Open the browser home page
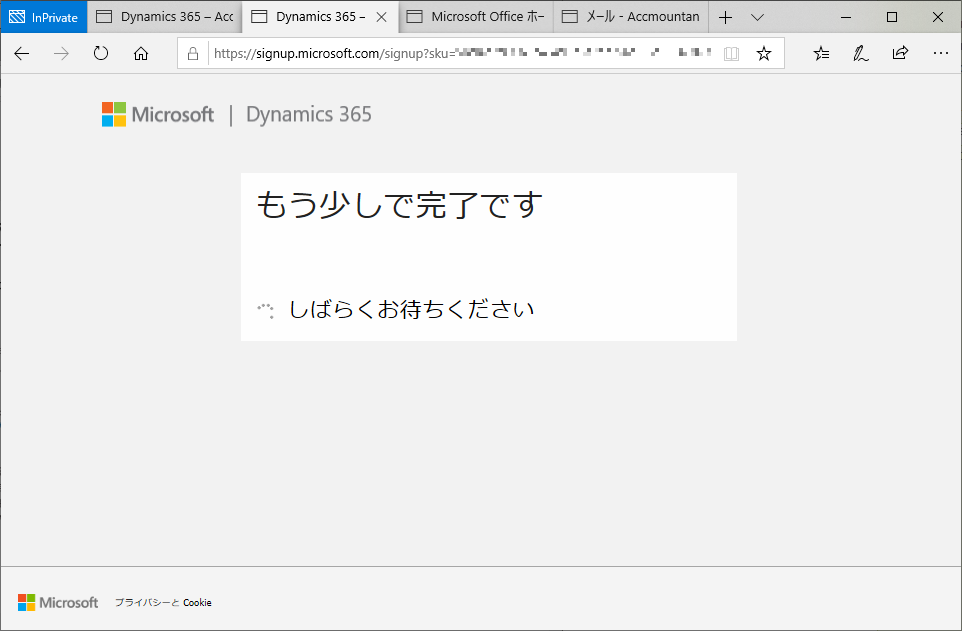962x631 pixels. coord(141,54)
